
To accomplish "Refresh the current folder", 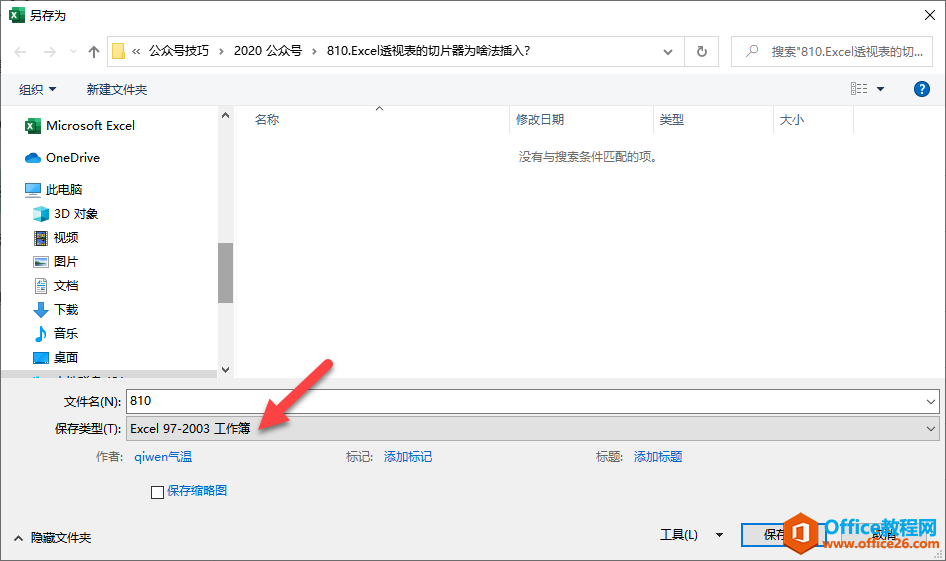I will (702, 52).
